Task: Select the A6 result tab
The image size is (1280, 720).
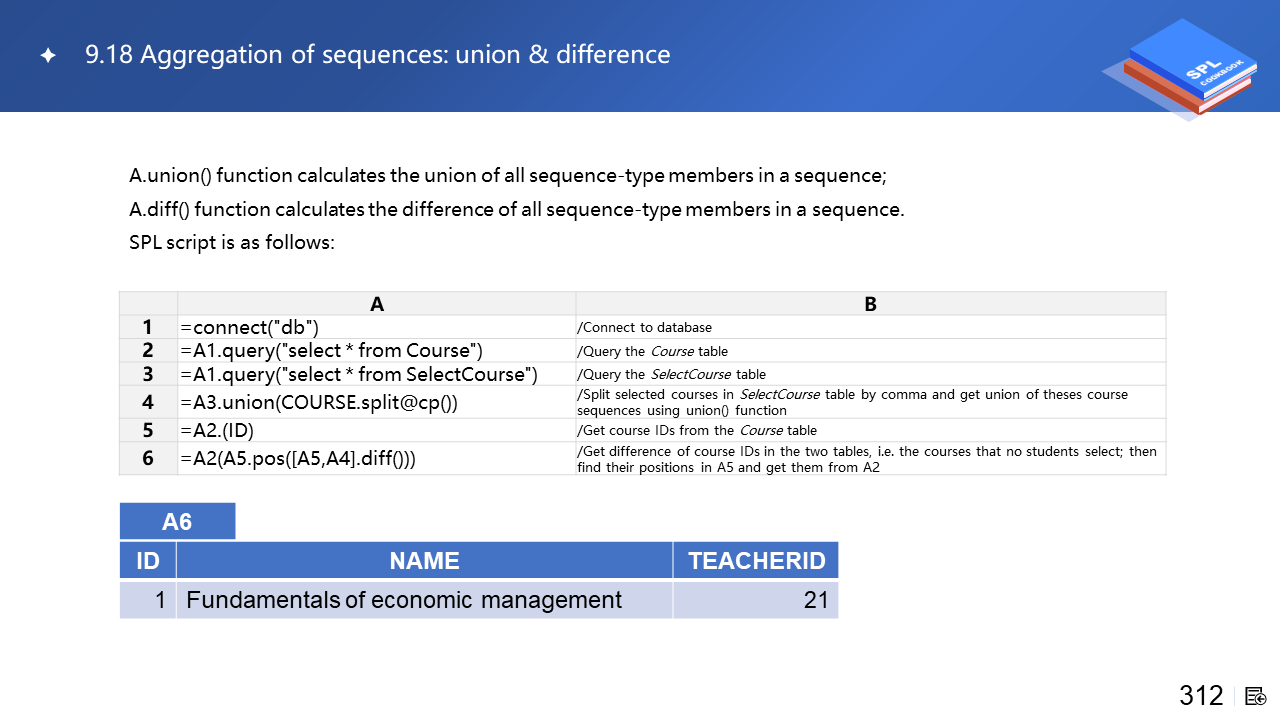Action: click(x=177, y=521)
